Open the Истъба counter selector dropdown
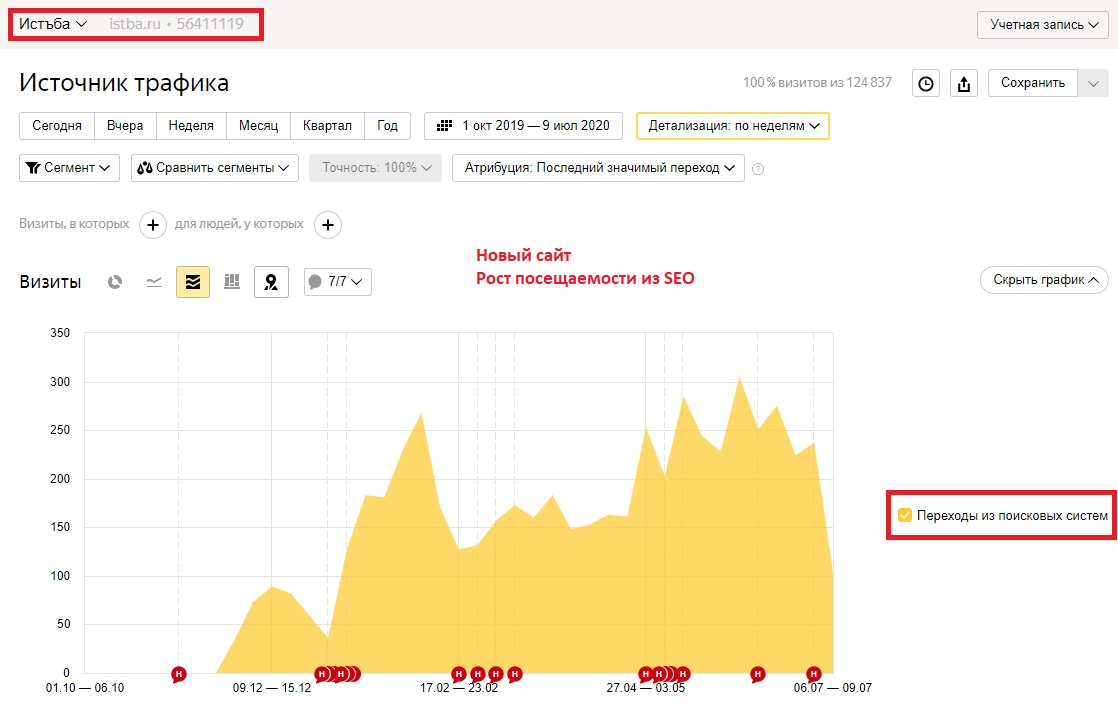 pos(53,24)
